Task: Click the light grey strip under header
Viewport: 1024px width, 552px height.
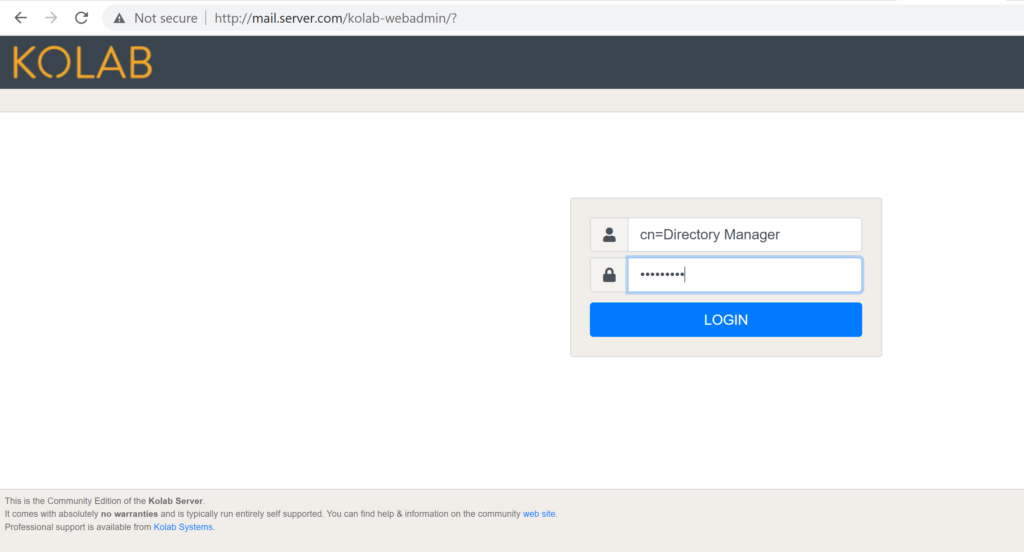Action: 512,101
